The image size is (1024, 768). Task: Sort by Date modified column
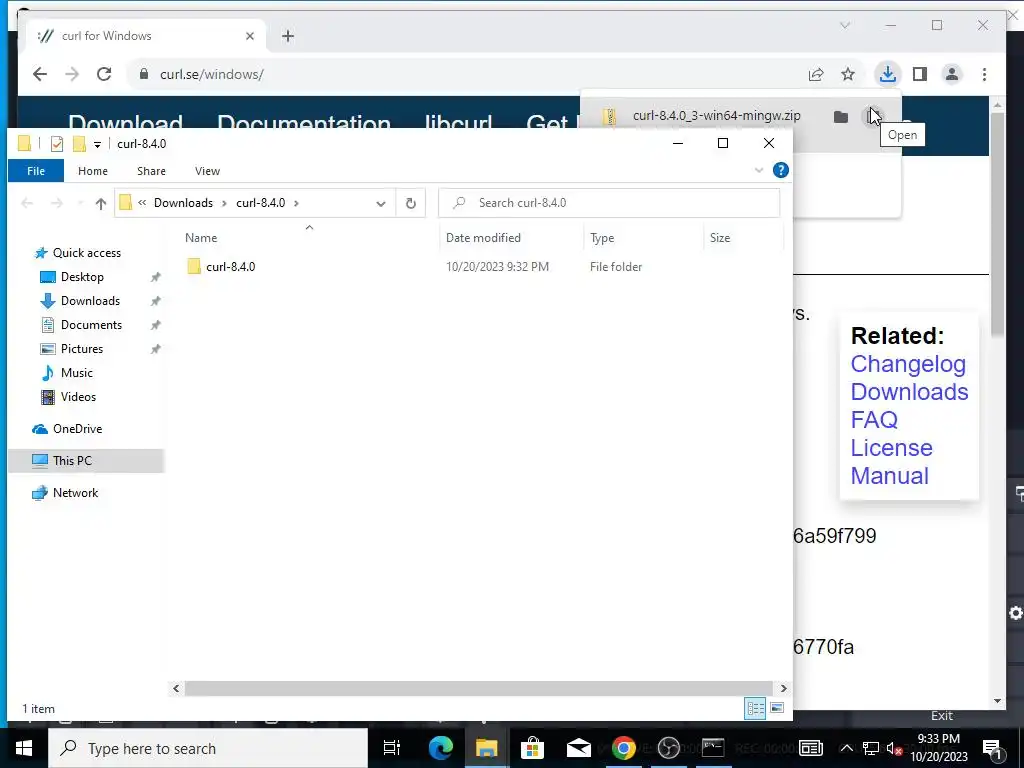tap(483, 238)
